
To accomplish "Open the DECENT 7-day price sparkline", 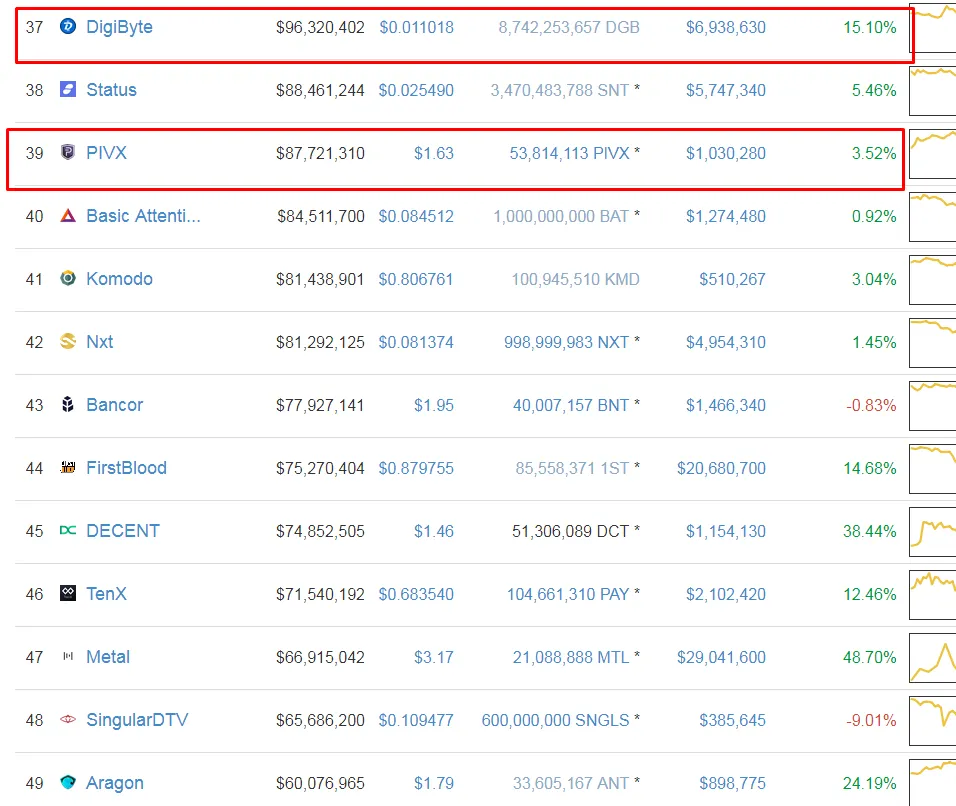I will [933, 531].
